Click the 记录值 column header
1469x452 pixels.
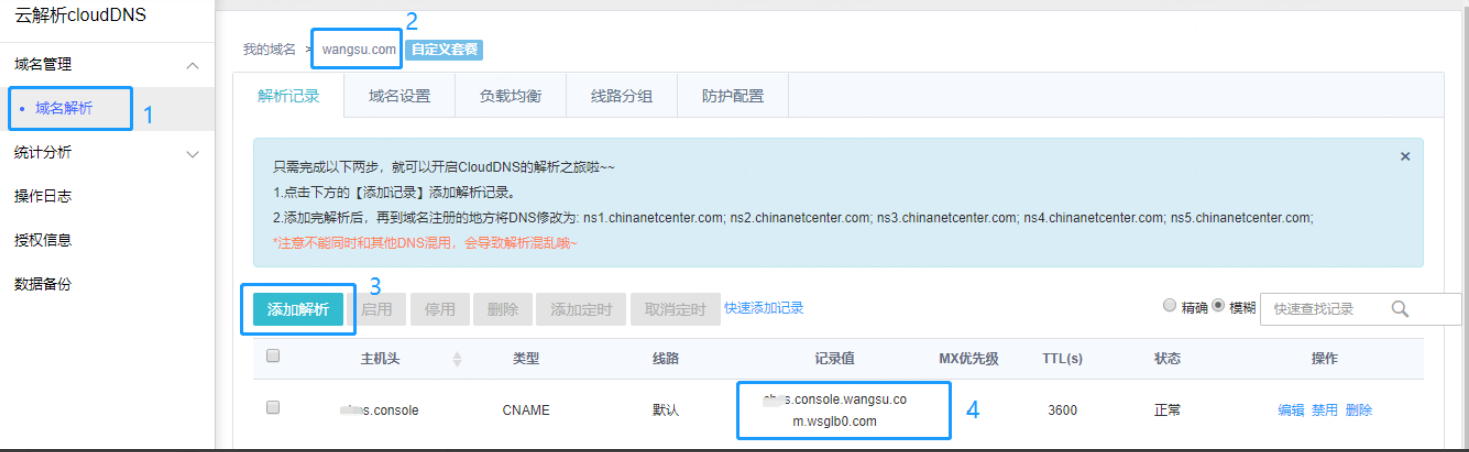point(834,358)
